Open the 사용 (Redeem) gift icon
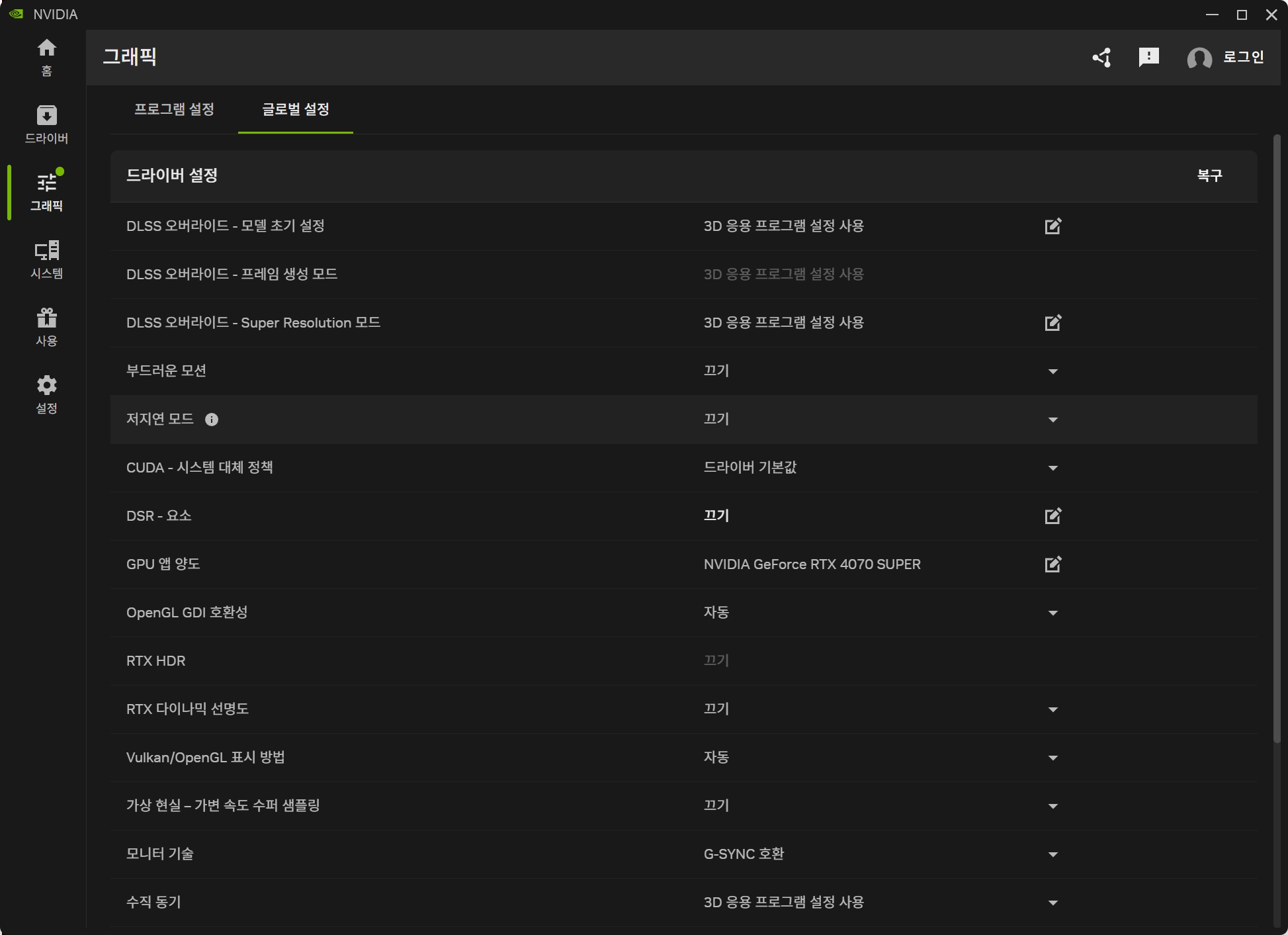Image resolution: width=1288 pixels, height=935 pixels. click(x=46, y=327)
